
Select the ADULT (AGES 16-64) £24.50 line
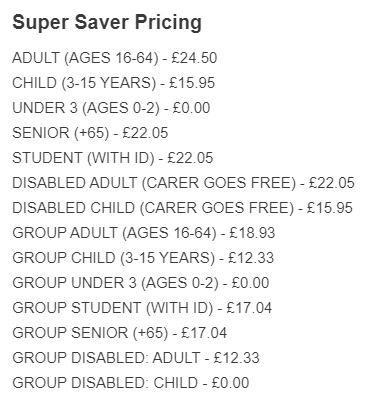115,58
